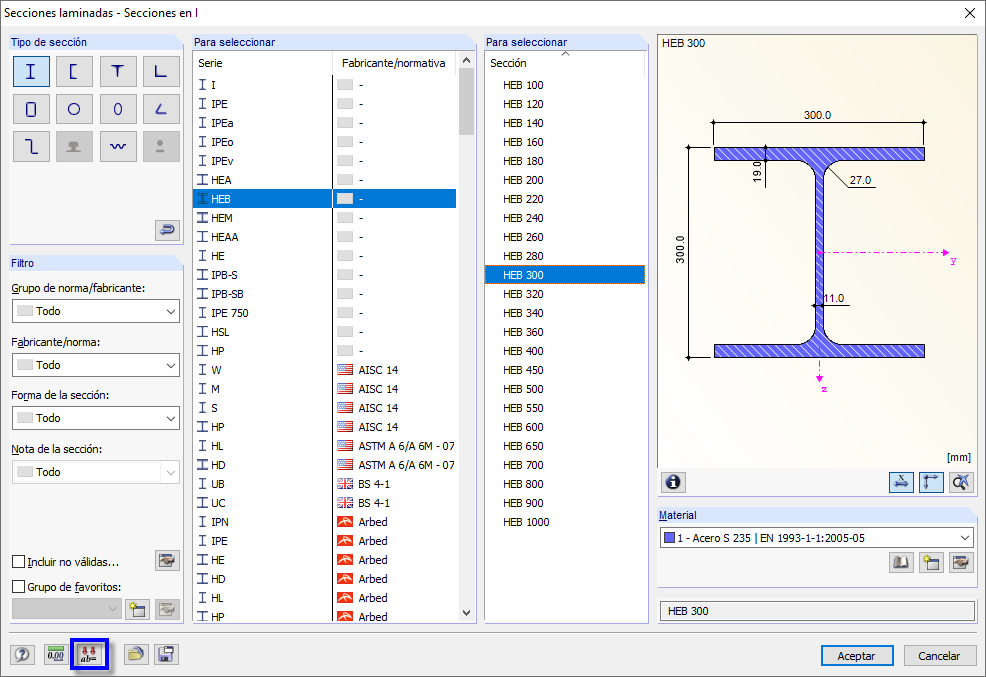
Task: Open the section info button below the preview
Action: (673, 482)
